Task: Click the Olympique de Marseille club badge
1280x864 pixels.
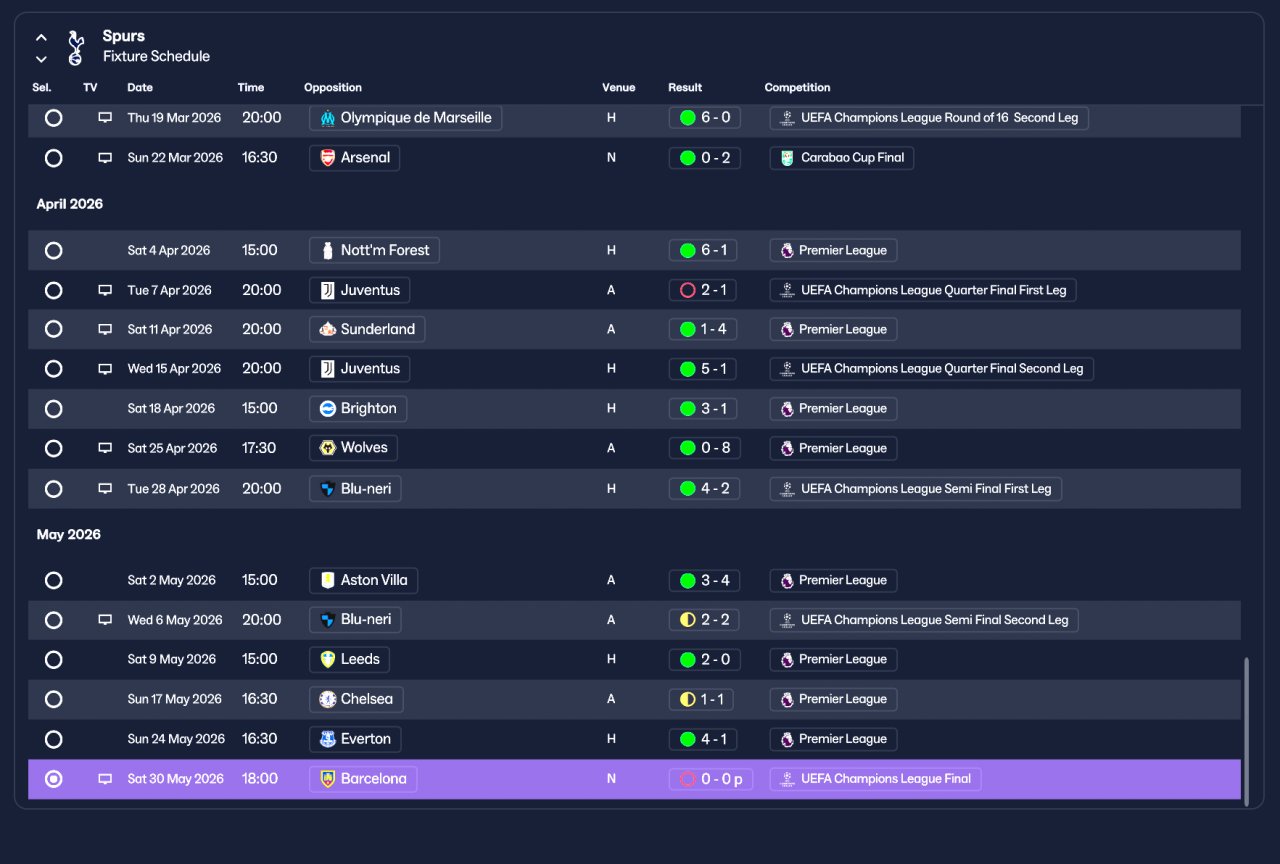Action: click(327, 118)
